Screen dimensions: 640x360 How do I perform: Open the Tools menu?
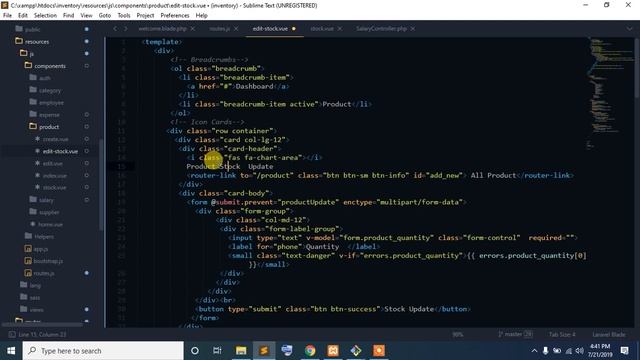click(x=124, y=16)
